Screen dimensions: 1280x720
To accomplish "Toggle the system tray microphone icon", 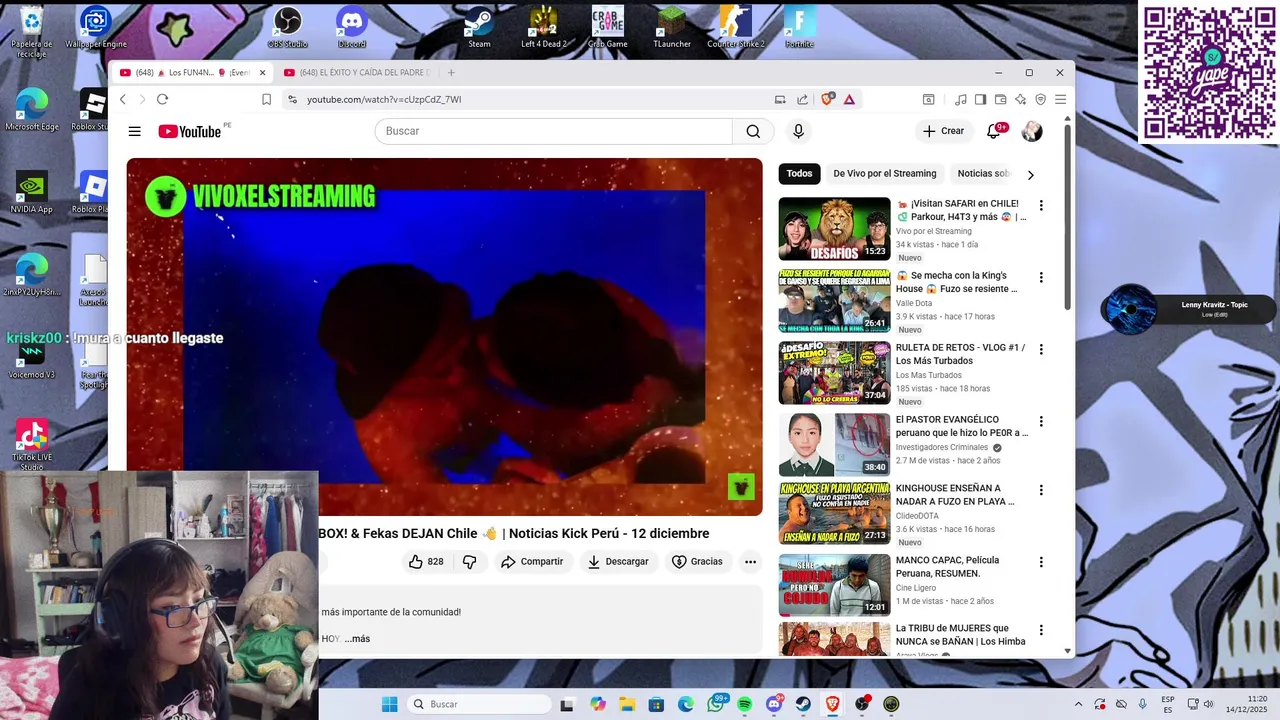I will [x=1143, y=704].
